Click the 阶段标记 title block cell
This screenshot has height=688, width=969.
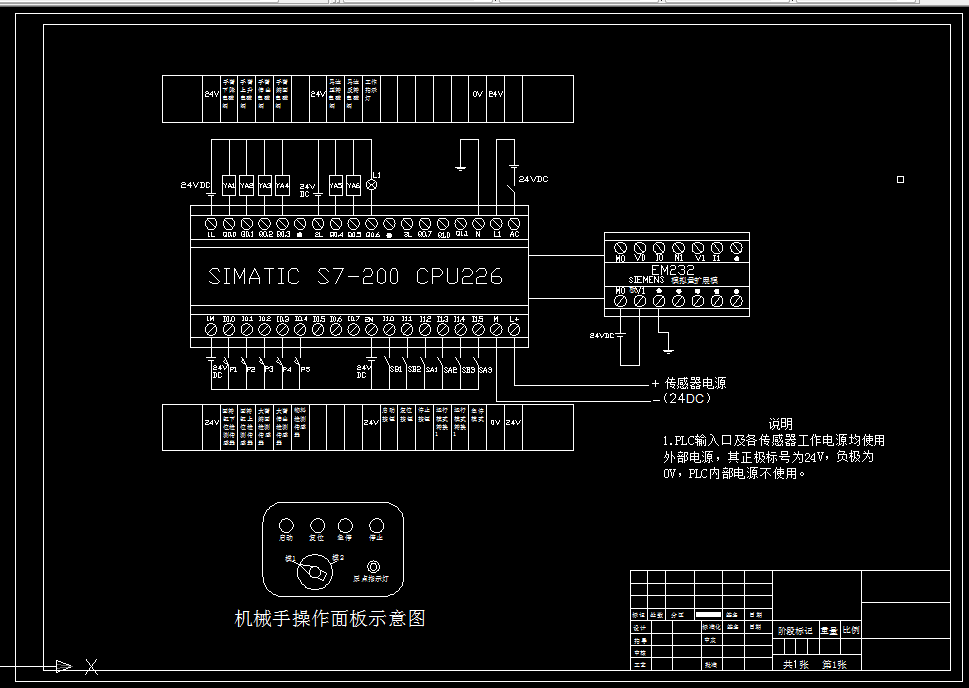(x=795, y=631)
